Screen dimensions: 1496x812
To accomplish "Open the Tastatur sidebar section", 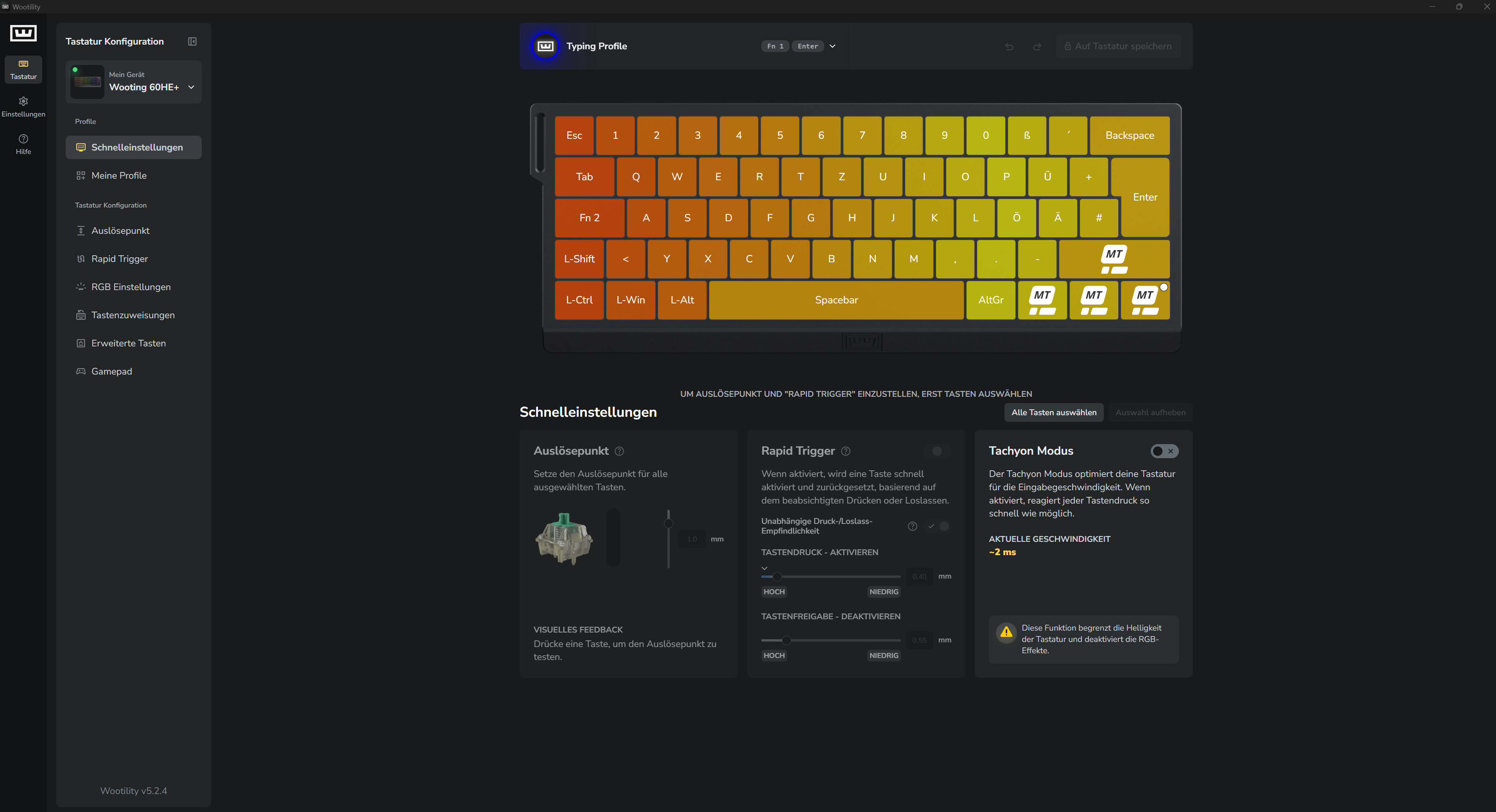I will click(23, 69).
